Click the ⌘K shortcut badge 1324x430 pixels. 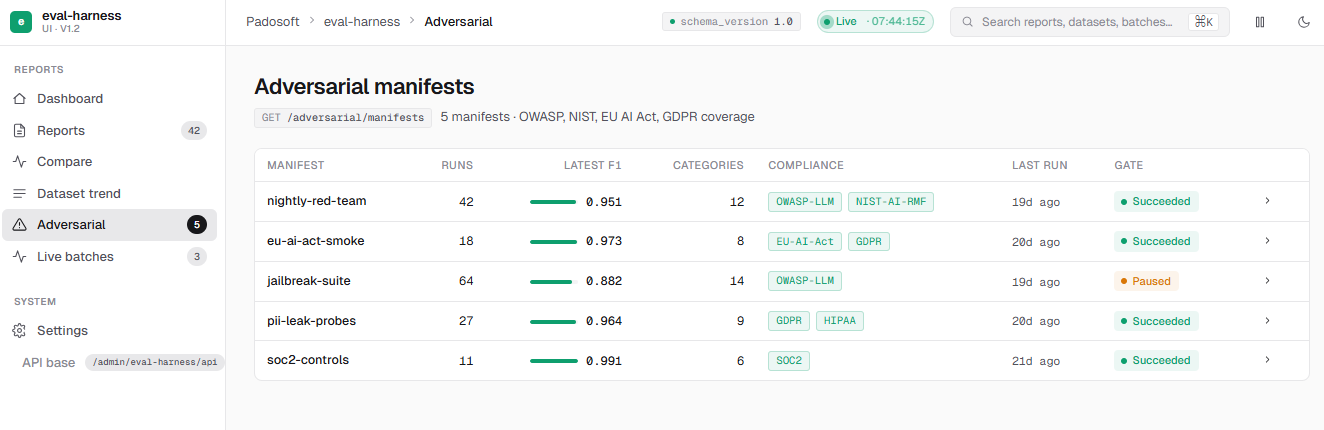[x=1203, y=22]
